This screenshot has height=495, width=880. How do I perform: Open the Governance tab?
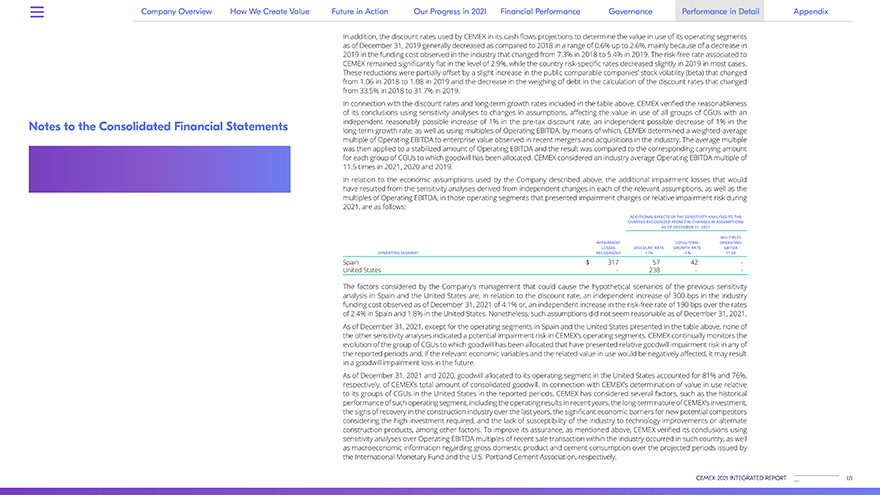pyautogui.click(x=630, y=11)
